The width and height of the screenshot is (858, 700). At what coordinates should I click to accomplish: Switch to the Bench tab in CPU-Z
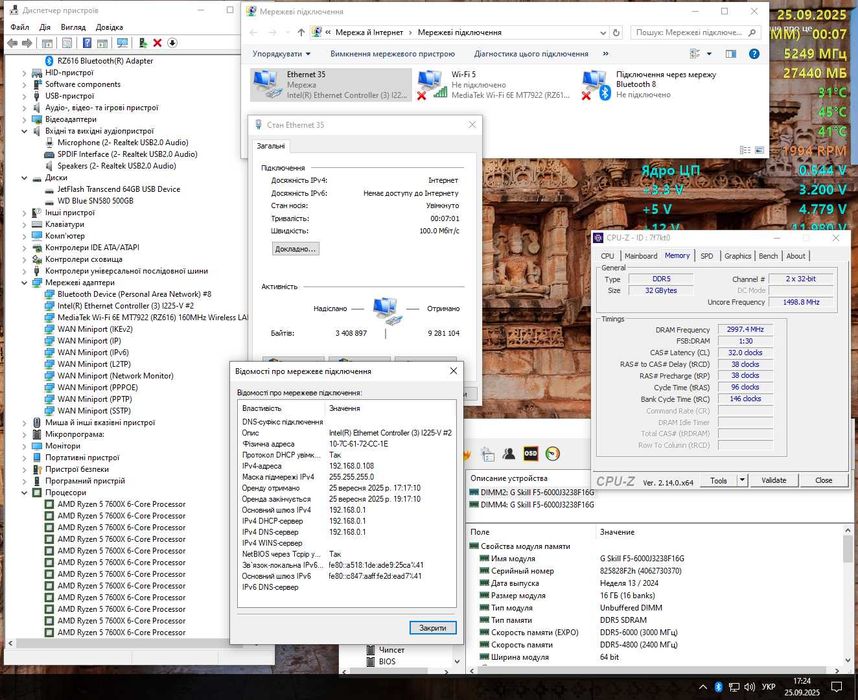[x=768, y=256]
